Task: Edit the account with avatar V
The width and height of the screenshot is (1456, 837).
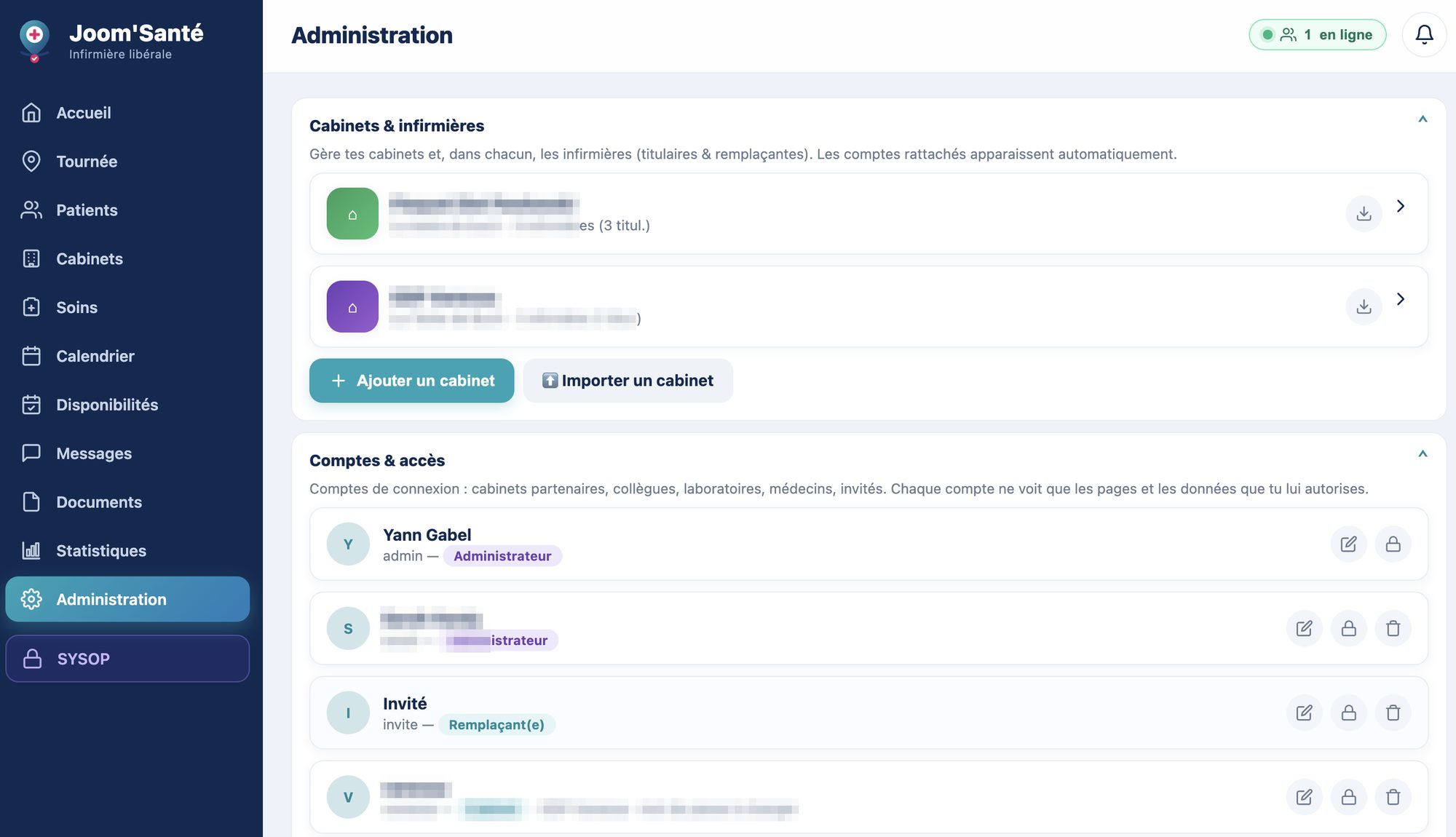Action: tap(1304, 797)
